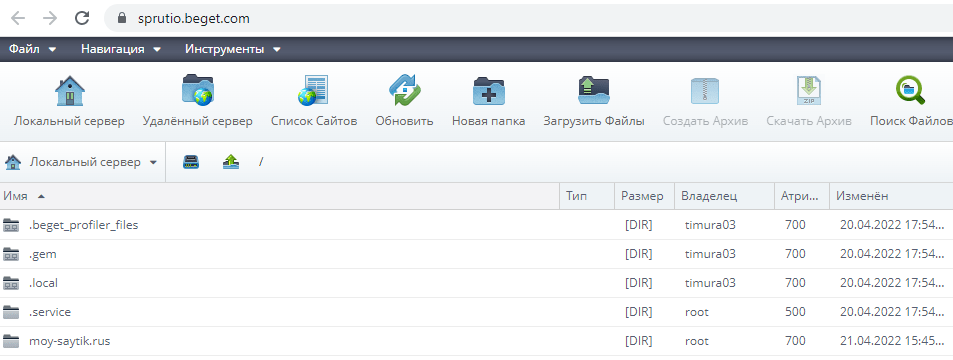
Task: Go forward in the browser
Action: (x=50, y=18)
